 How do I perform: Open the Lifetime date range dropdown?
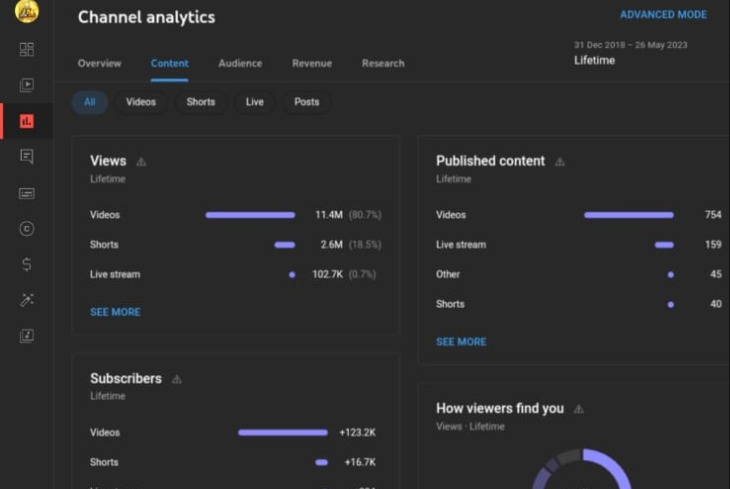(630, 53)
